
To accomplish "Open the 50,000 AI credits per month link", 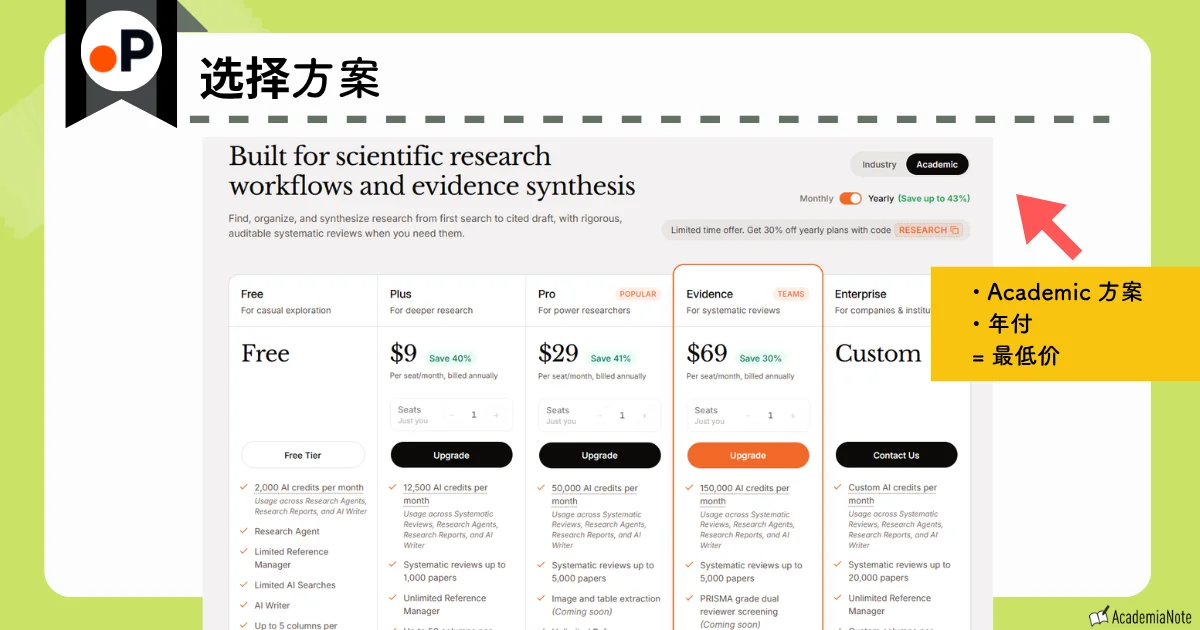I will [x=594, y=494].
